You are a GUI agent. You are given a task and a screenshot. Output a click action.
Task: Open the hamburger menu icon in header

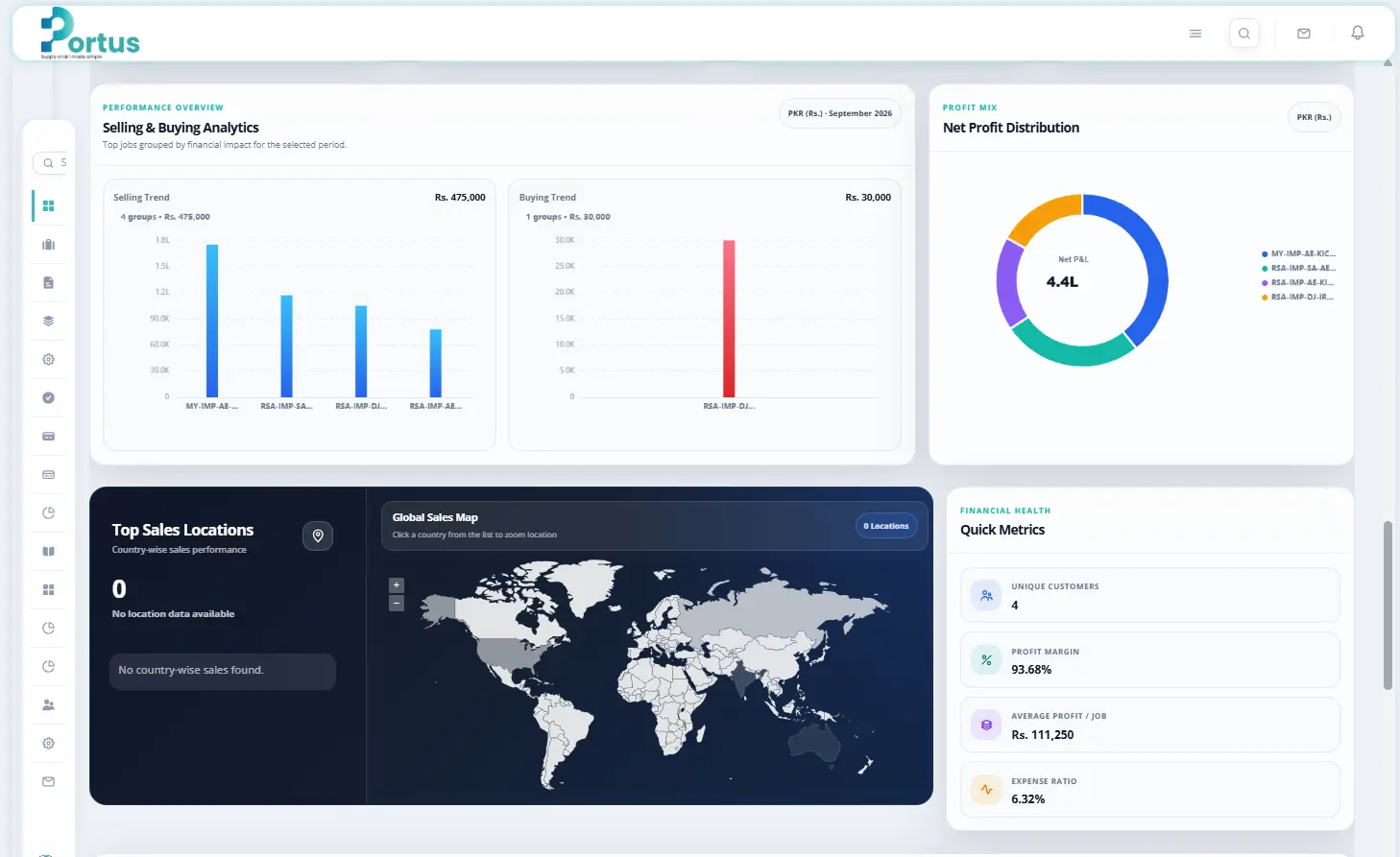(1195, 34)
